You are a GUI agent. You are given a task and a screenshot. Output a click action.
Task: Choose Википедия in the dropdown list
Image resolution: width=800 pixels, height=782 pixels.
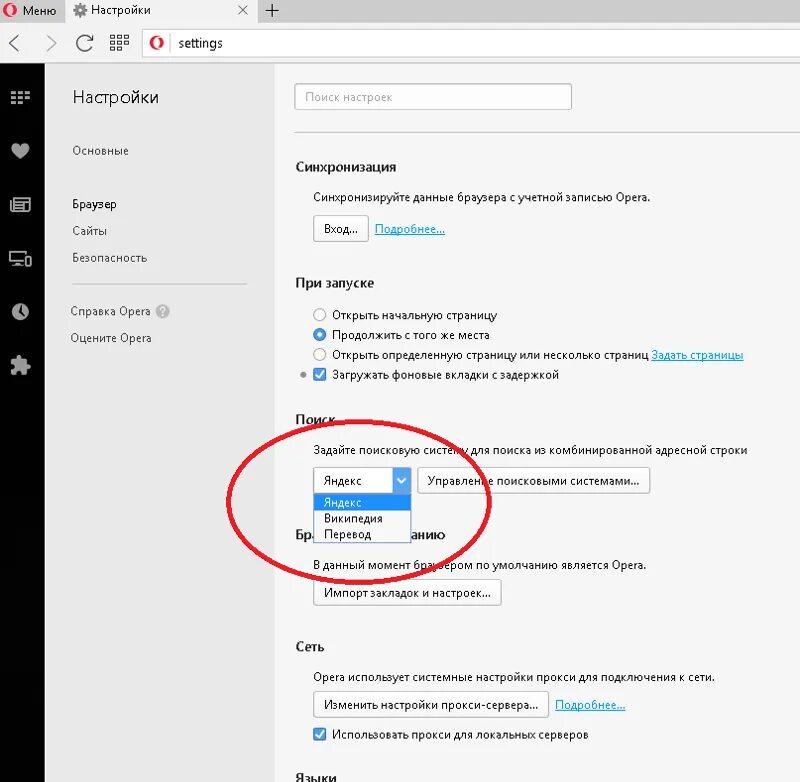click(x=362, y=518)
